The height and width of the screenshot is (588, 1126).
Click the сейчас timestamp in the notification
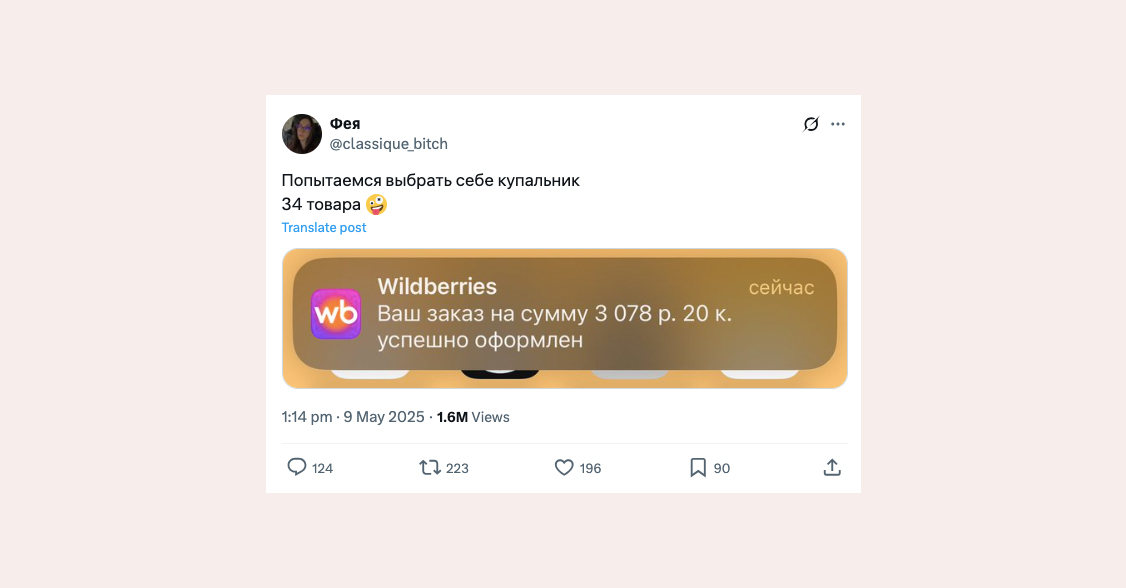click(781, 288)
